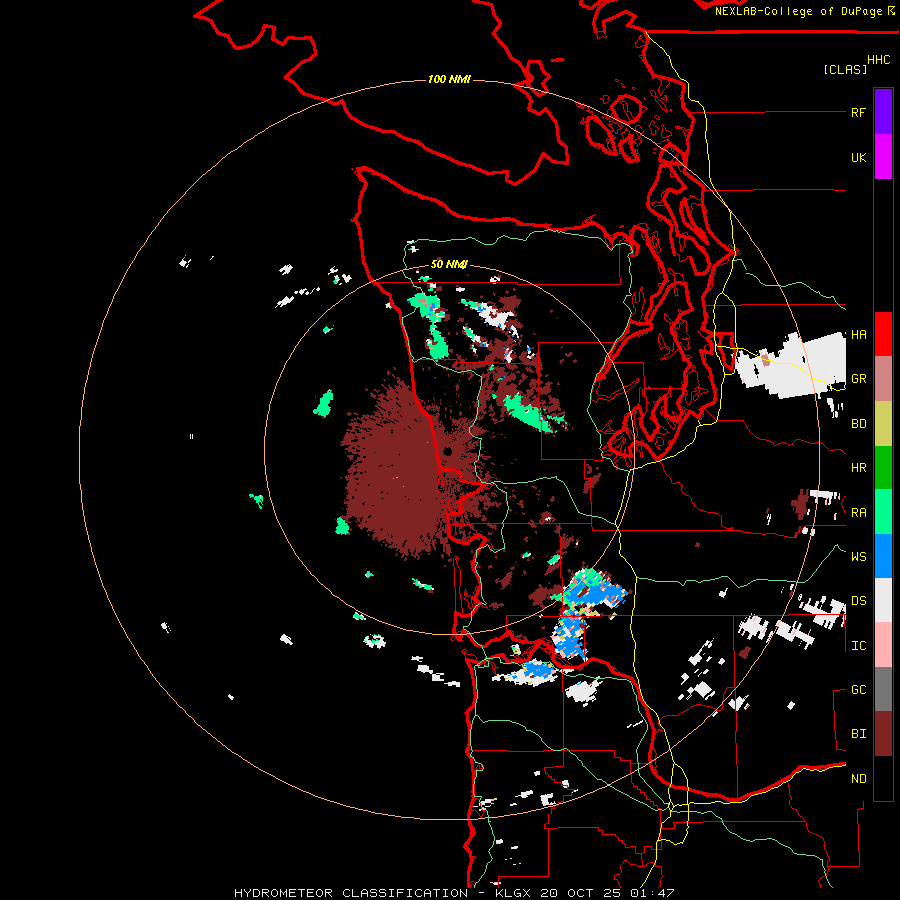
Task: Click the HHC product code label
Action: (879, 60)
